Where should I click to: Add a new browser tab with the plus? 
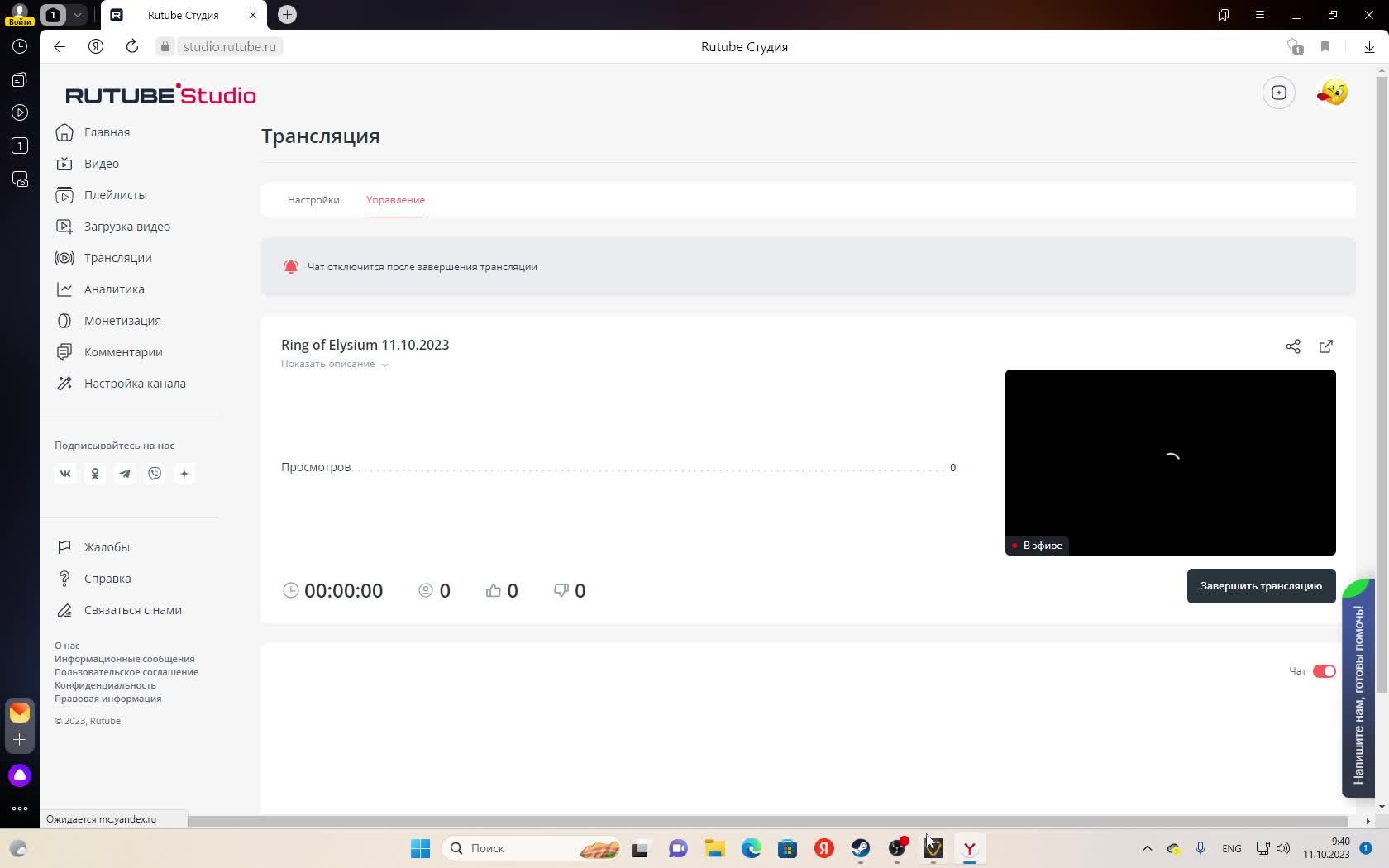287,15
